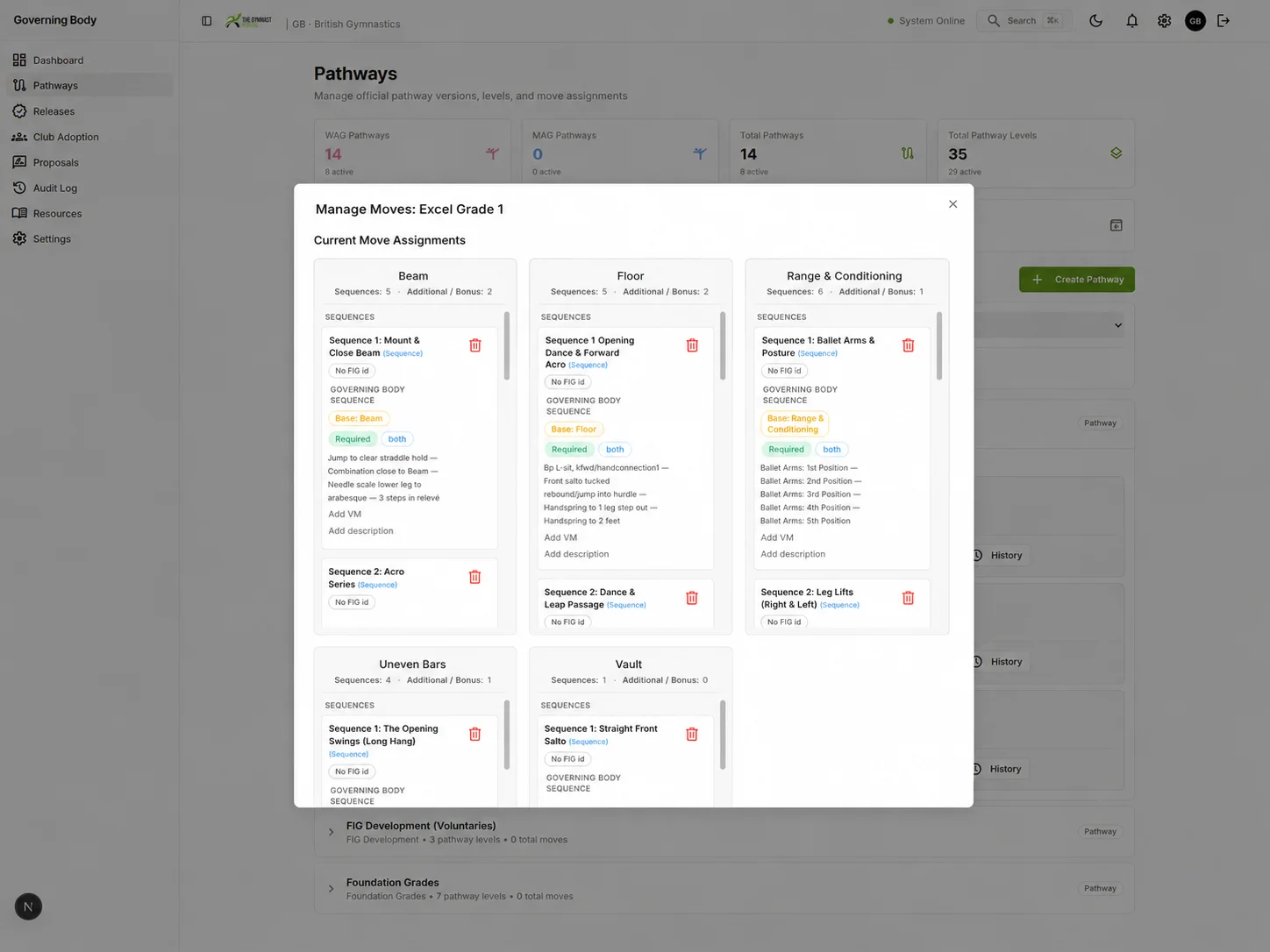Click the Beam sequences list scrollbar
Screen dimensions: 1270x952
point(506,346)
